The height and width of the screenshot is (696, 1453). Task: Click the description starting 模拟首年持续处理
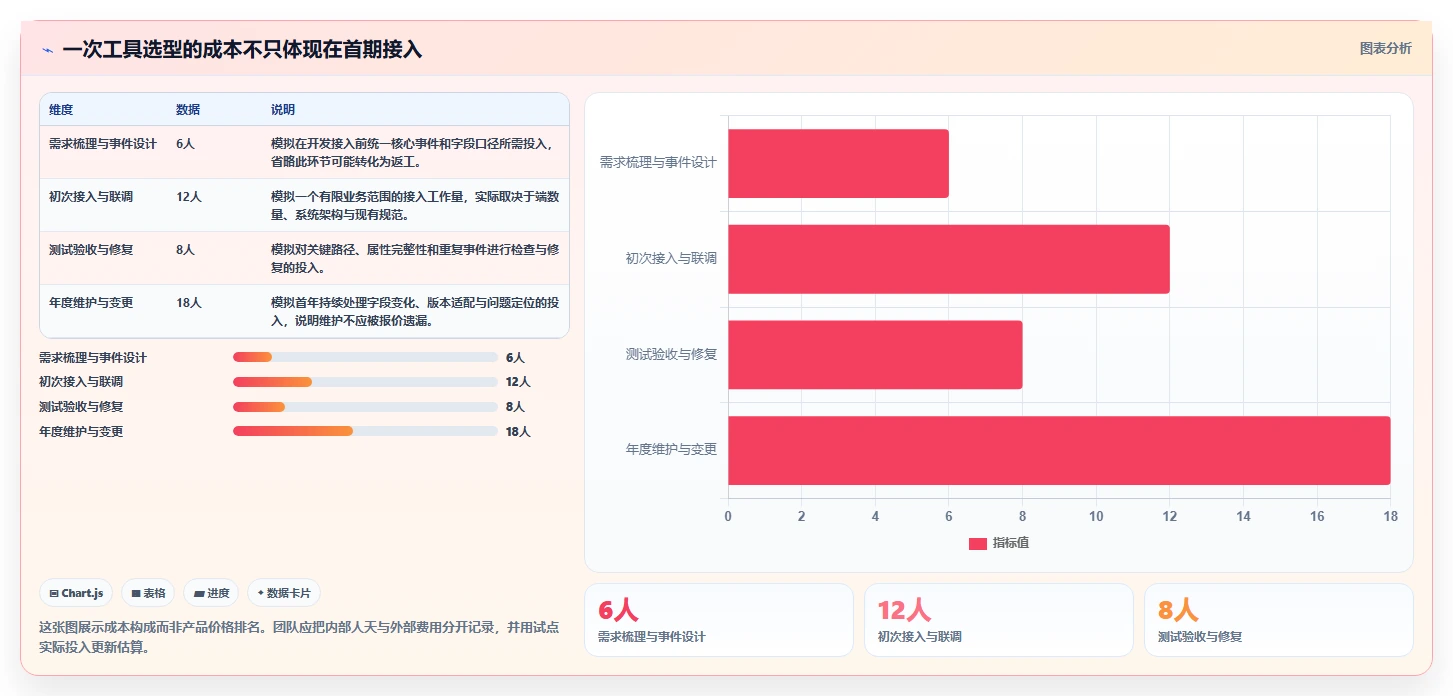coord(414,311)
